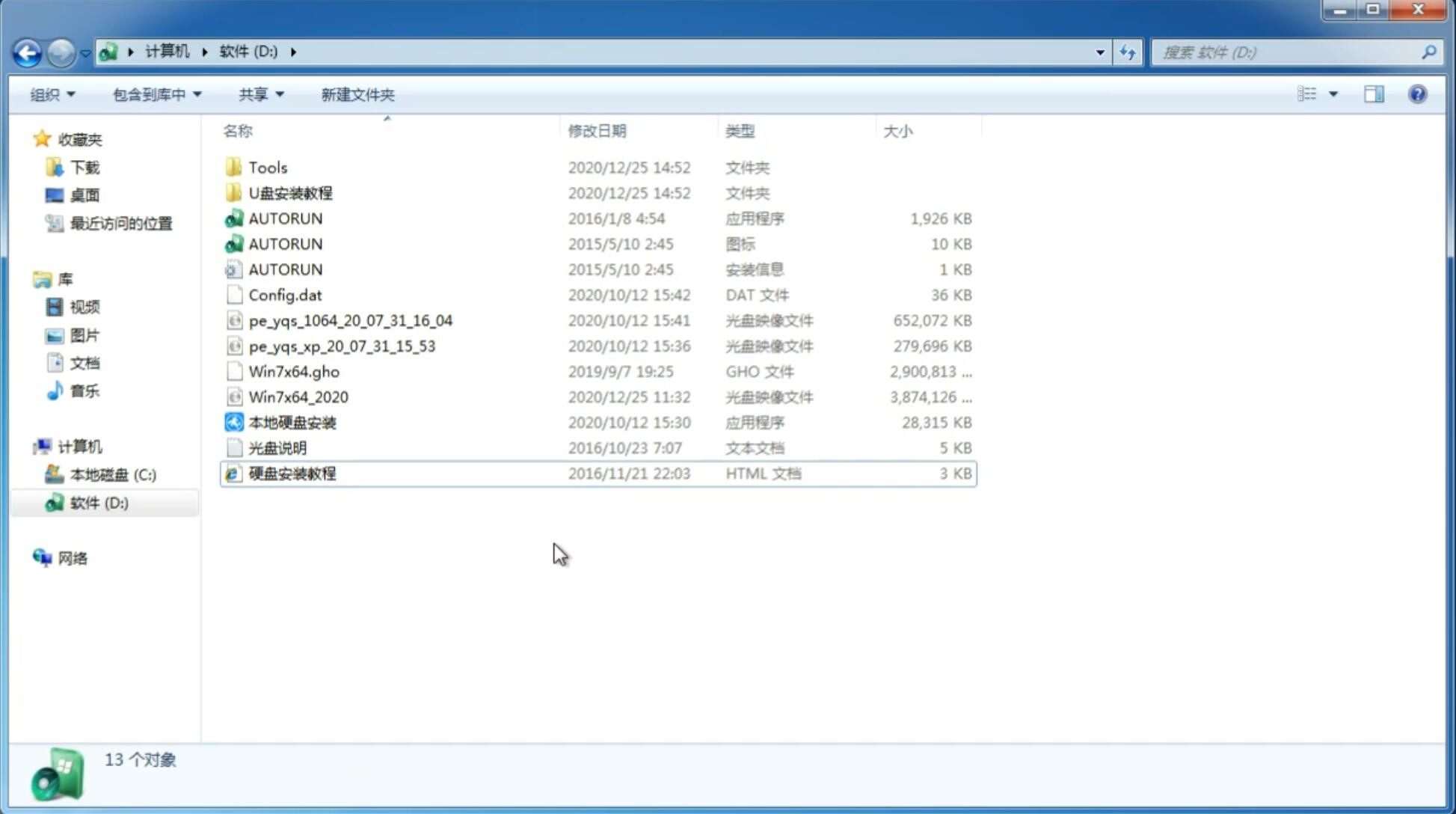The image size is (1456, 814).
Task: Click 新建文件夹 button
Action: click(x=357, y=94)
